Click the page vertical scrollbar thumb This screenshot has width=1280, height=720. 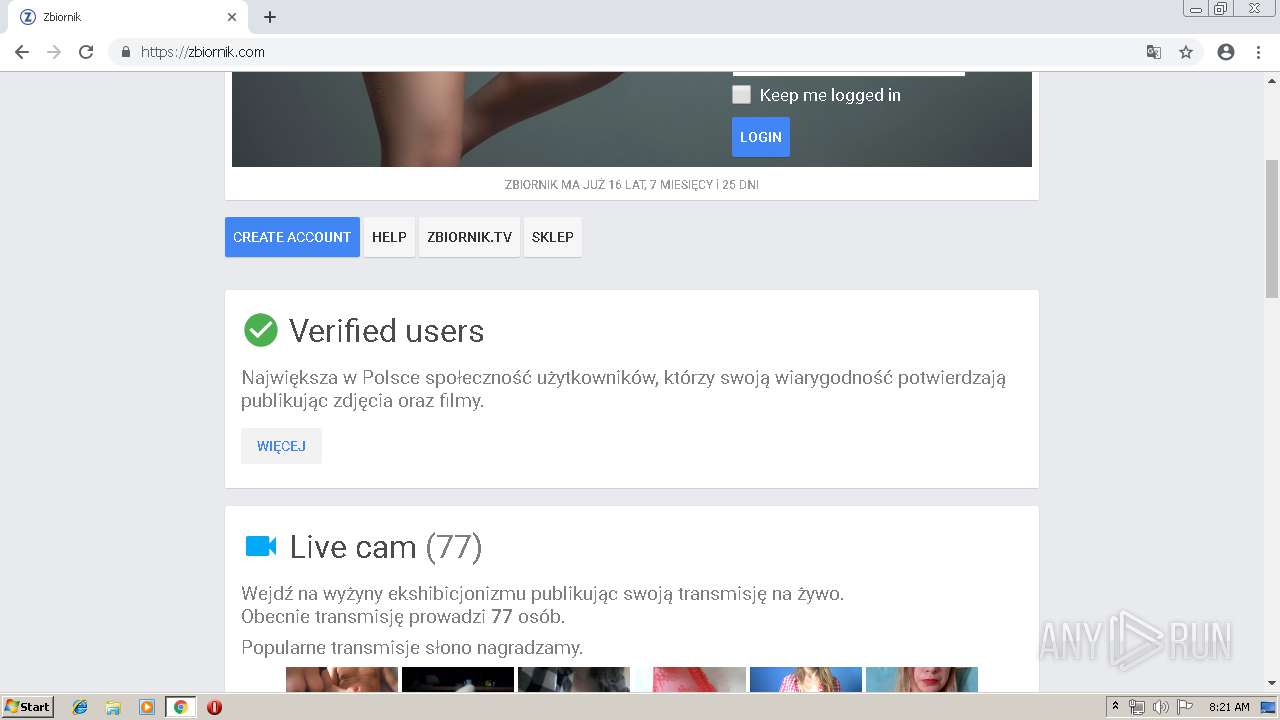coord(1272,228)
